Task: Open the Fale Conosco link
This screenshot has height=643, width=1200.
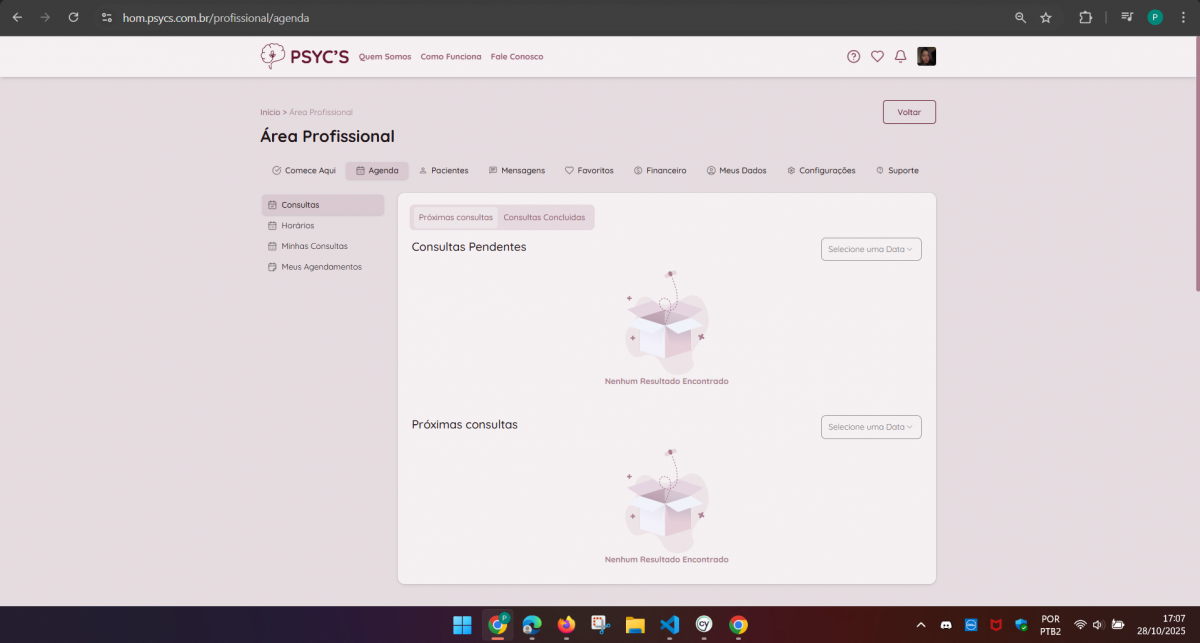Action: point(517,57)
